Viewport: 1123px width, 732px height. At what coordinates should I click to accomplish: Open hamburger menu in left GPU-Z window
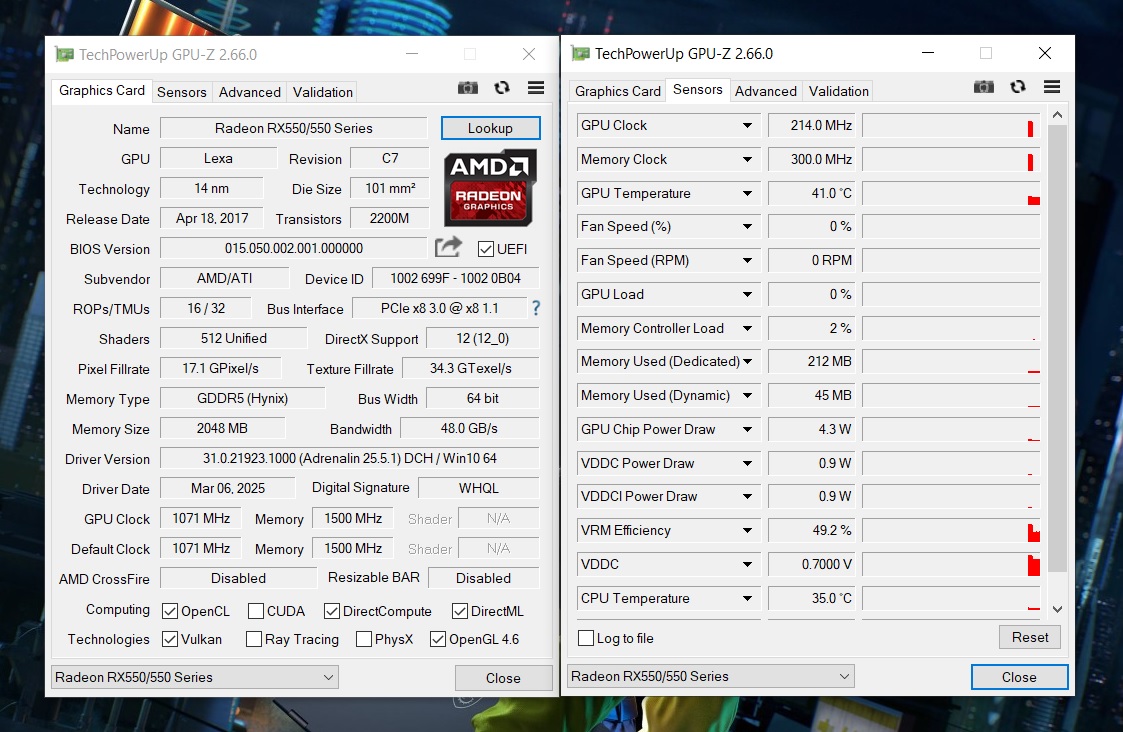tap(536, 87)
